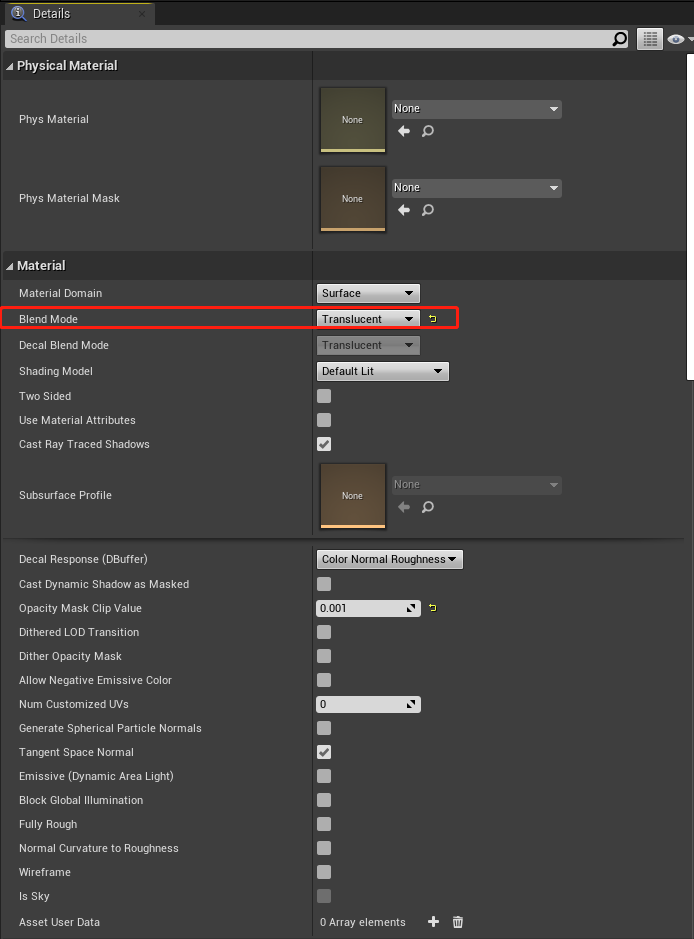Switch to the Details tab
Screen dimensions: 694x939
[60, 14]
